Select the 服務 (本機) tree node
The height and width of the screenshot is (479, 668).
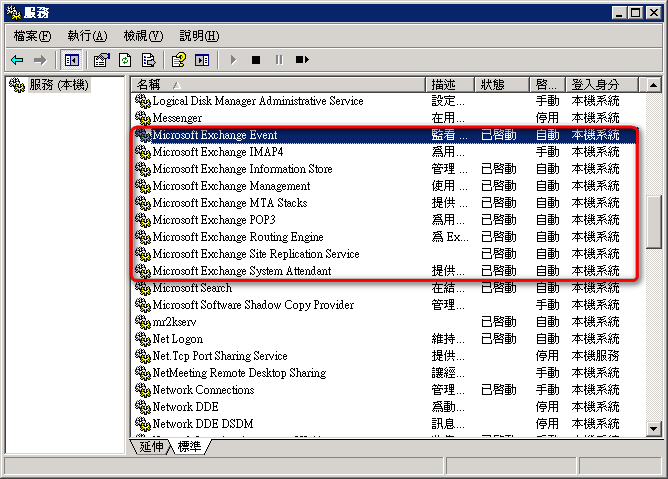[x=59, y=85]
